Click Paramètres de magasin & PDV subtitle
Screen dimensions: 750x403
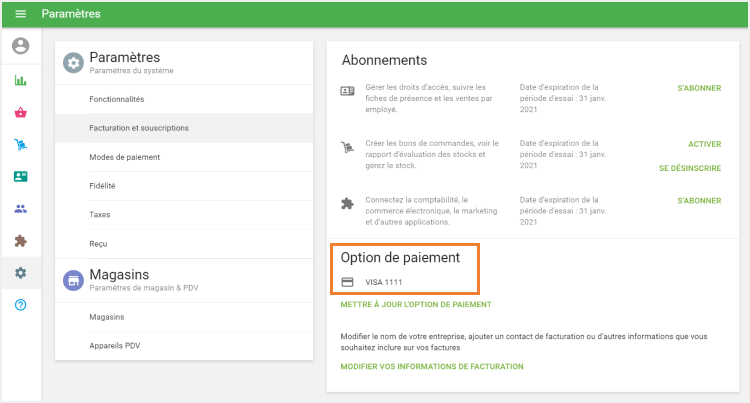[x=143, y=288]
